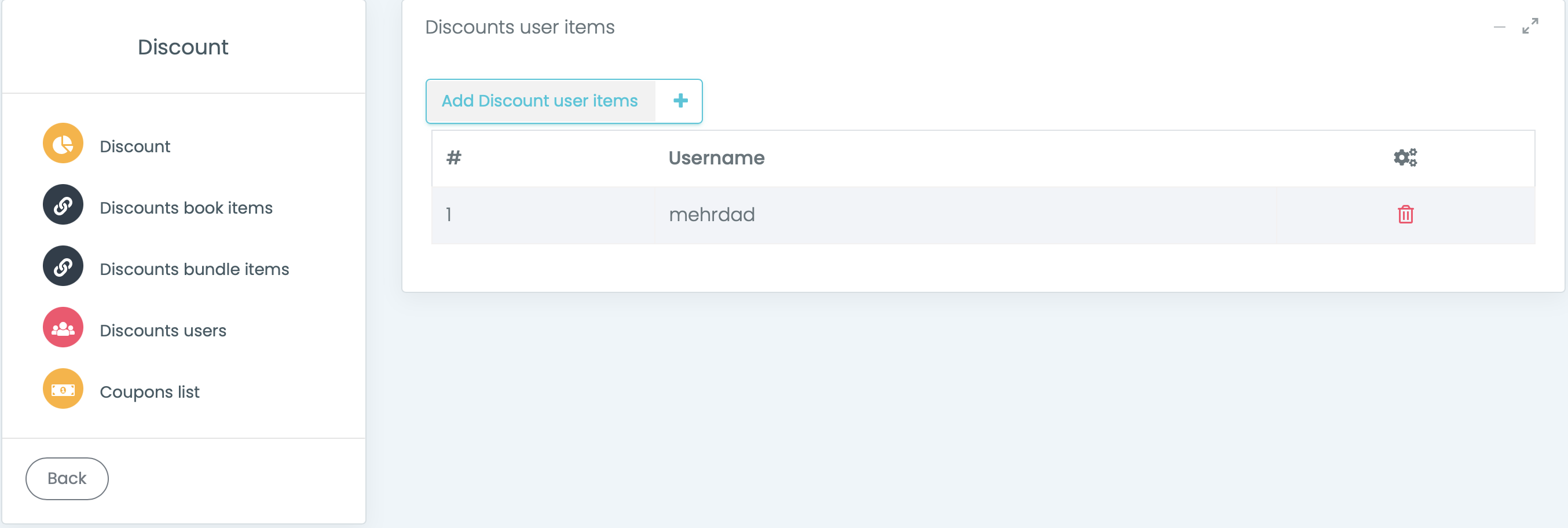Open the Discount menu item
The width and height of the screenshot is (1568, 528).
click(x=134, y=146)
